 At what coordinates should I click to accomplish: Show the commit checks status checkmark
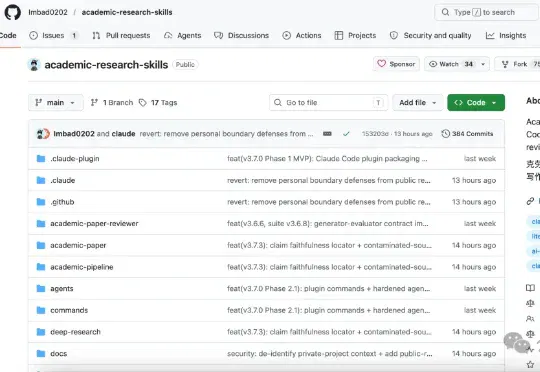(346, 134)
